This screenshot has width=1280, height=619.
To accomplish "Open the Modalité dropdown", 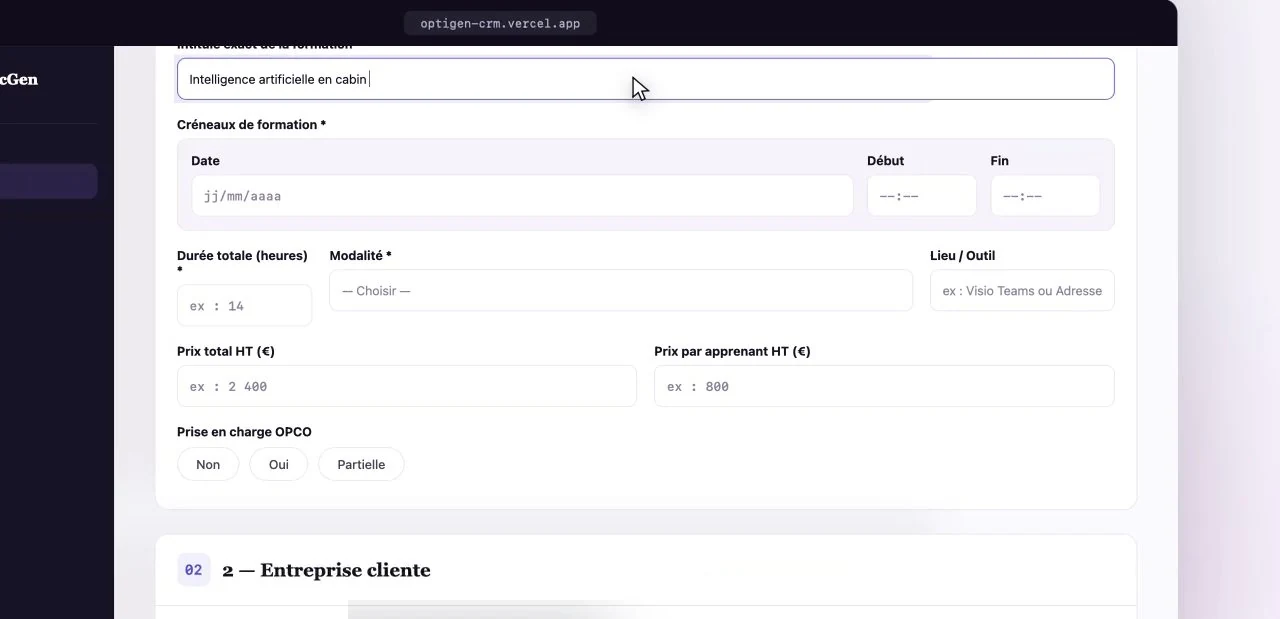I will click(x=621, y=291).
